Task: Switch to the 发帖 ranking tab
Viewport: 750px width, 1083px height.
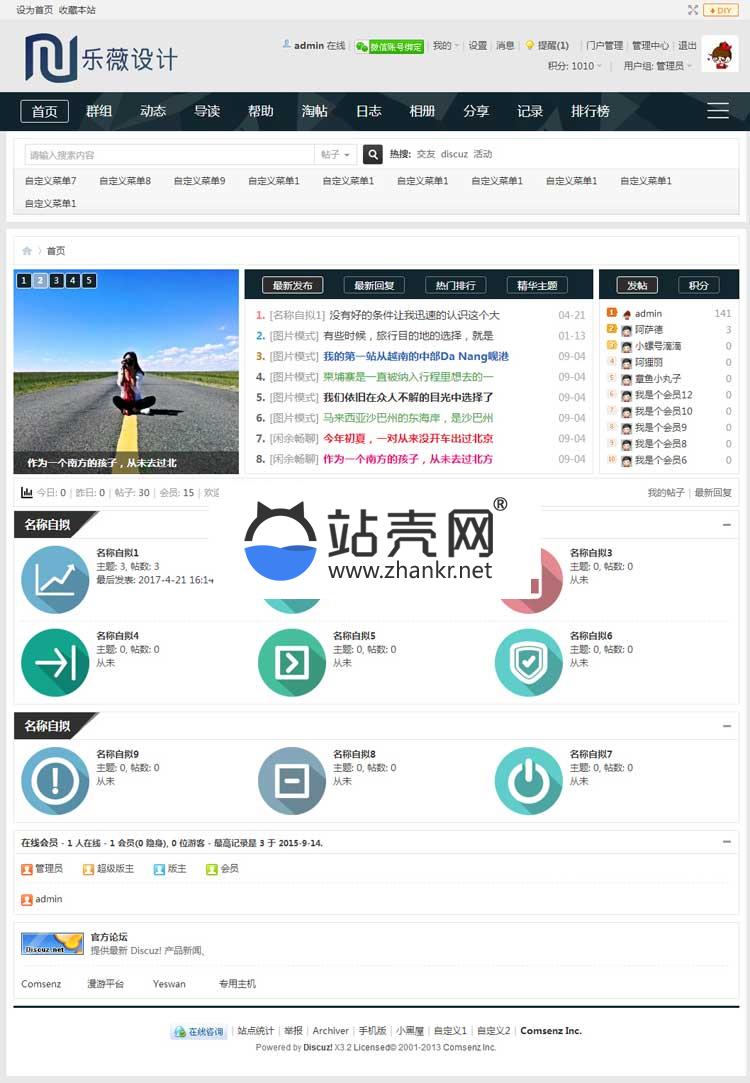Action: [637, 285]
